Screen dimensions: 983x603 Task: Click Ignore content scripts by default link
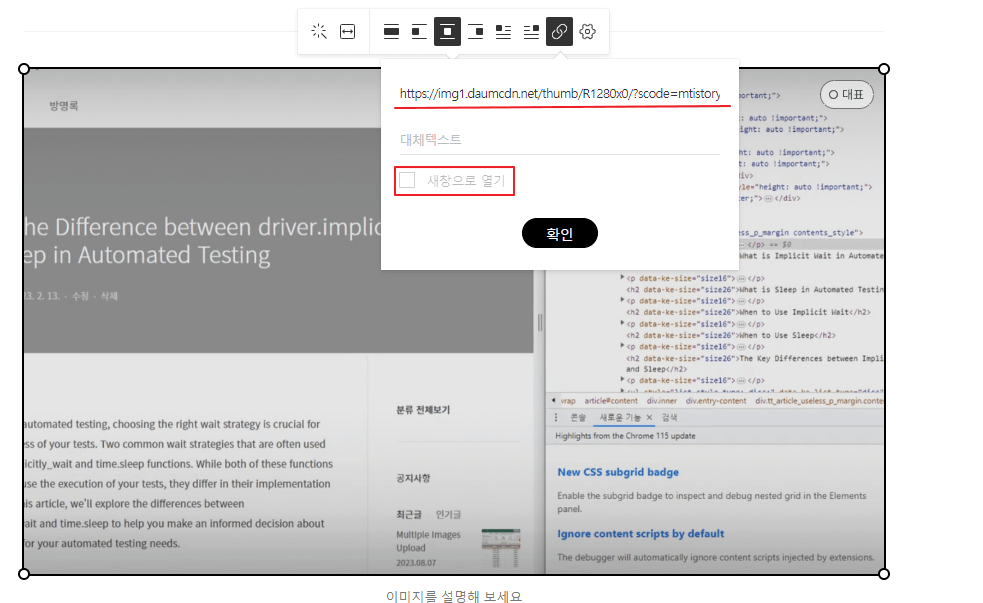(641, 533)
